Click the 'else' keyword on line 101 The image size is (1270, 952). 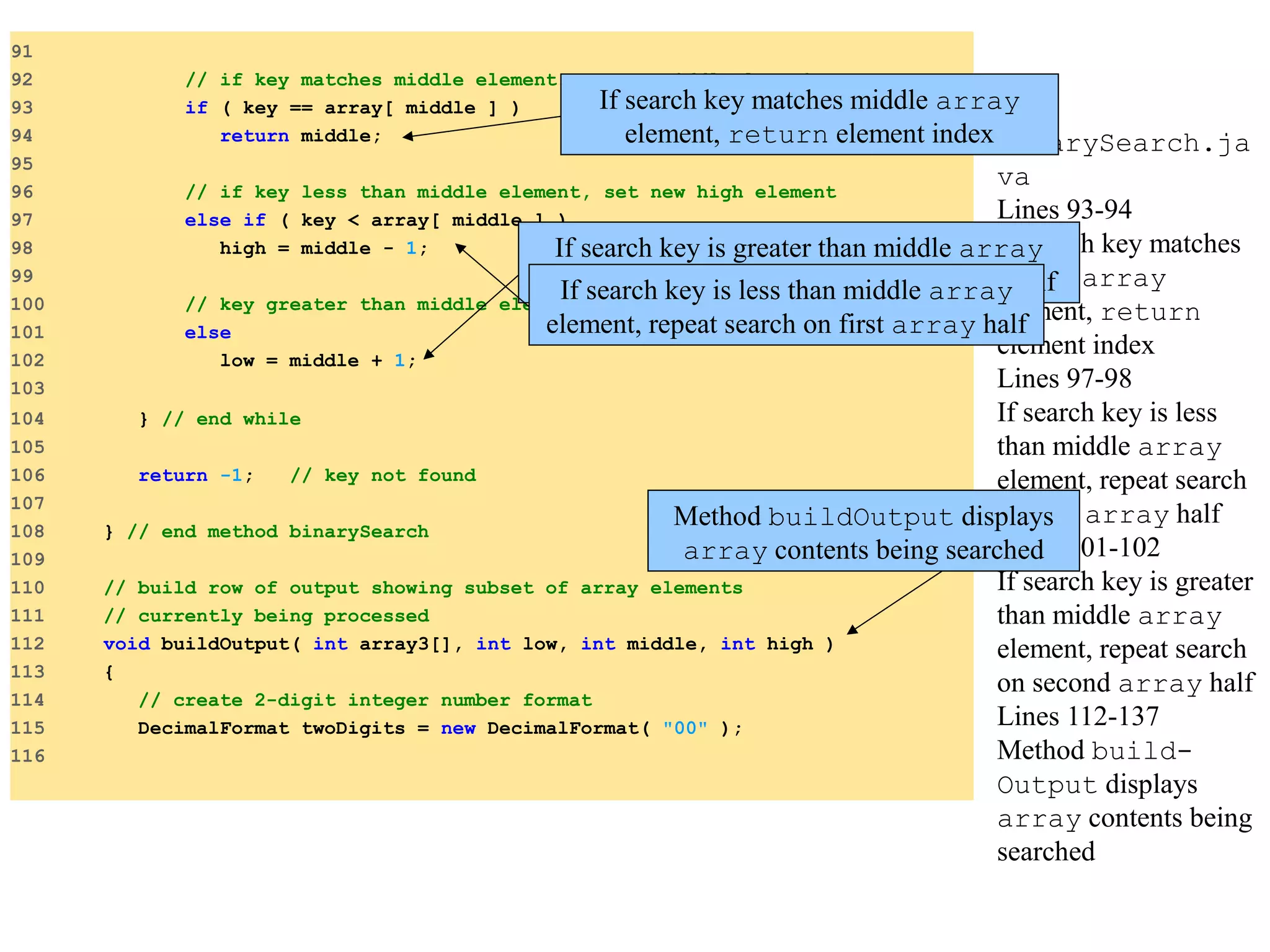208,333
